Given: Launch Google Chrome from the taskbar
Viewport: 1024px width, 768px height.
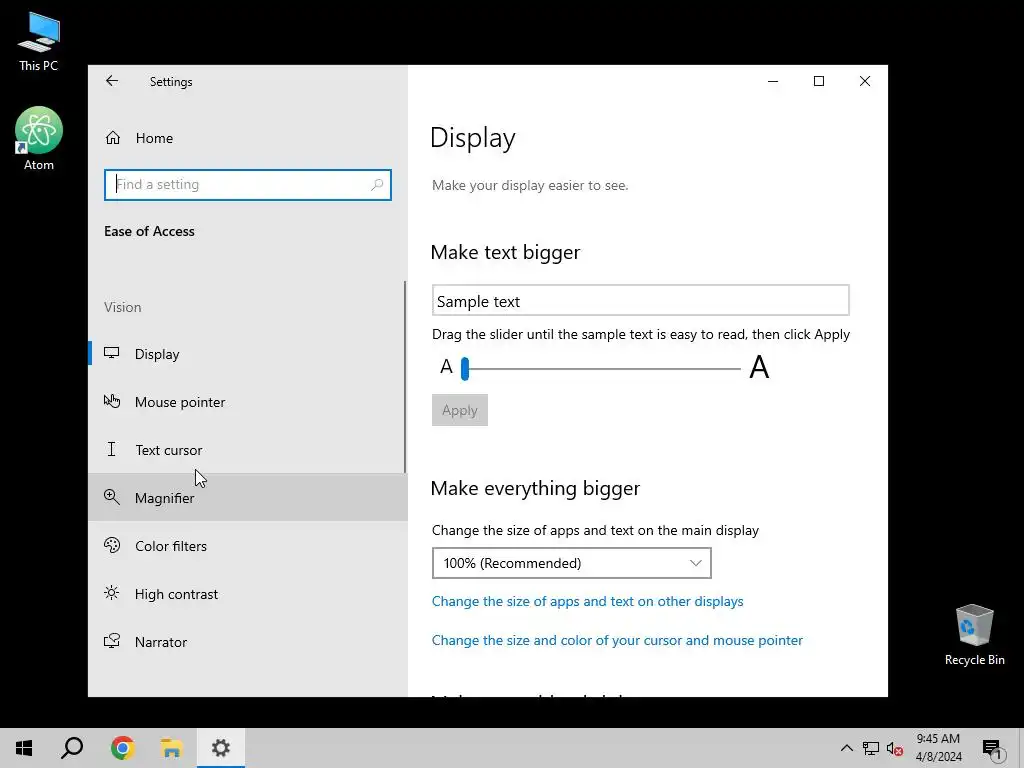Looking at the screenshot, I should (122, 748).
